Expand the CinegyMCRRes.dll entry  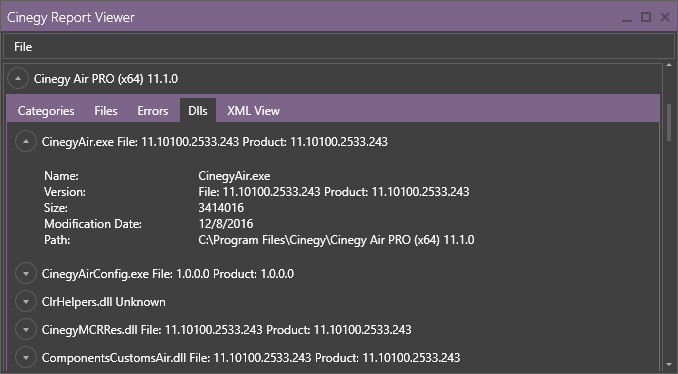pyautogui.click(x=26, y=329)
